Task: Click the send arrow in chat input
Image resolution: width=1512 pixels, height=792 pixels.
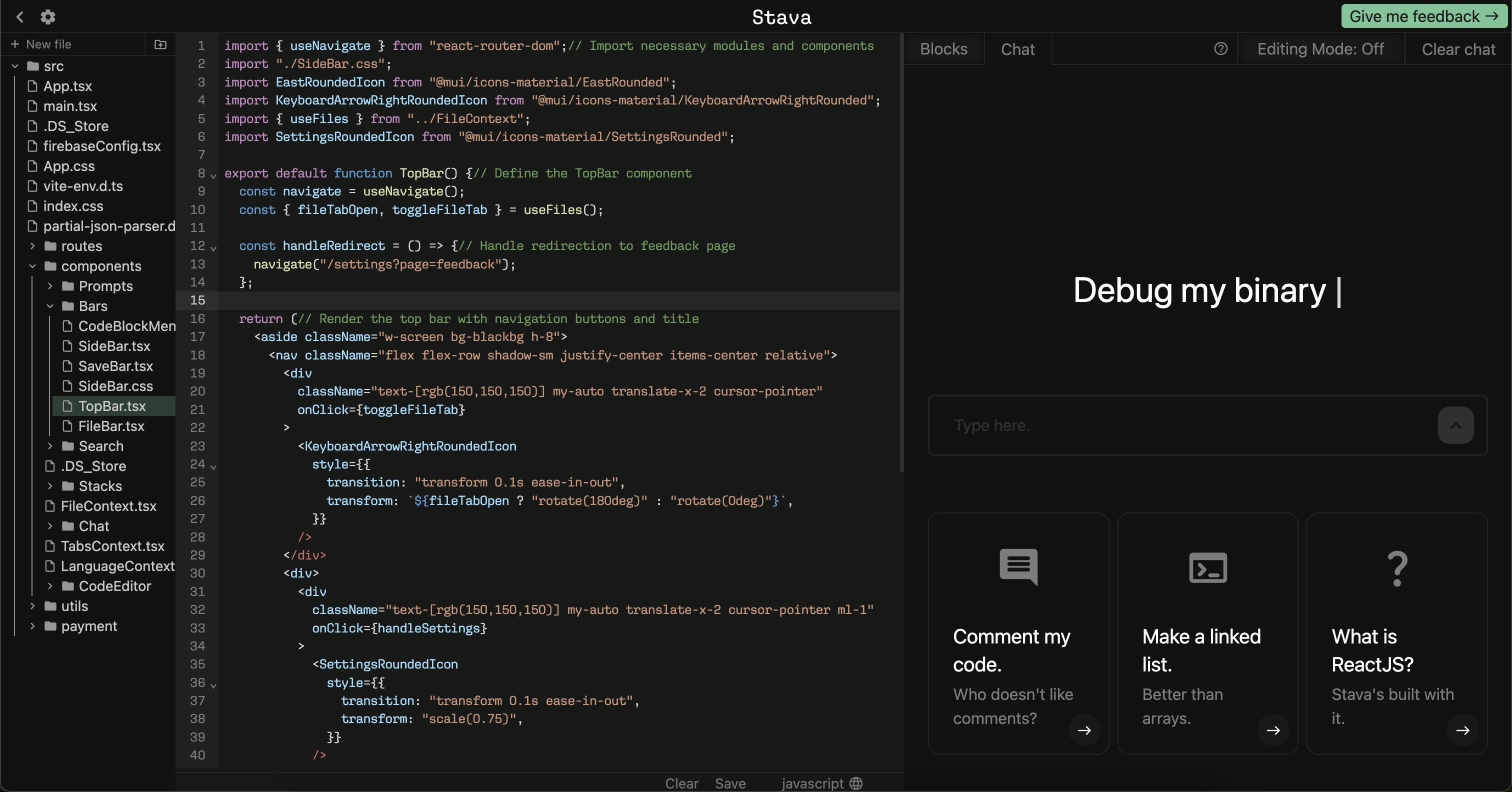Action: tap(1455, 425)
